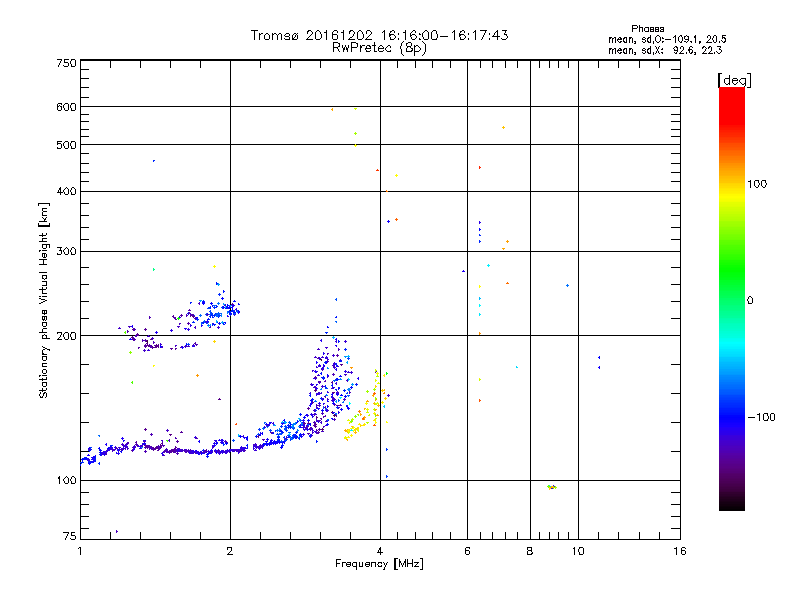Click the y-axis '200' tick label
This screenshot has height=600, width=800.
pos(66,336)
